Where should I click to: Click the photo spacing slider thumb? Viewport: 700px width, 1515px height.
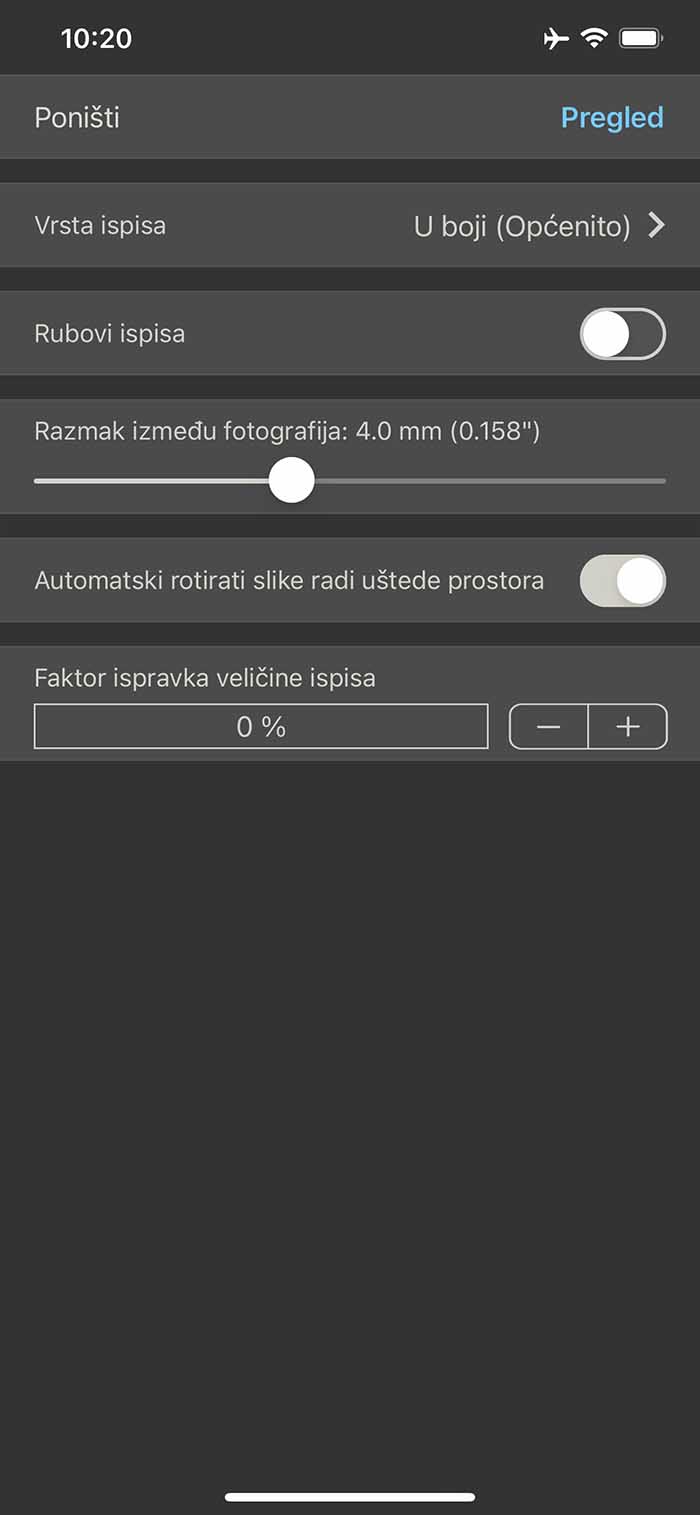pyautogui.click(x=292, y=481)
